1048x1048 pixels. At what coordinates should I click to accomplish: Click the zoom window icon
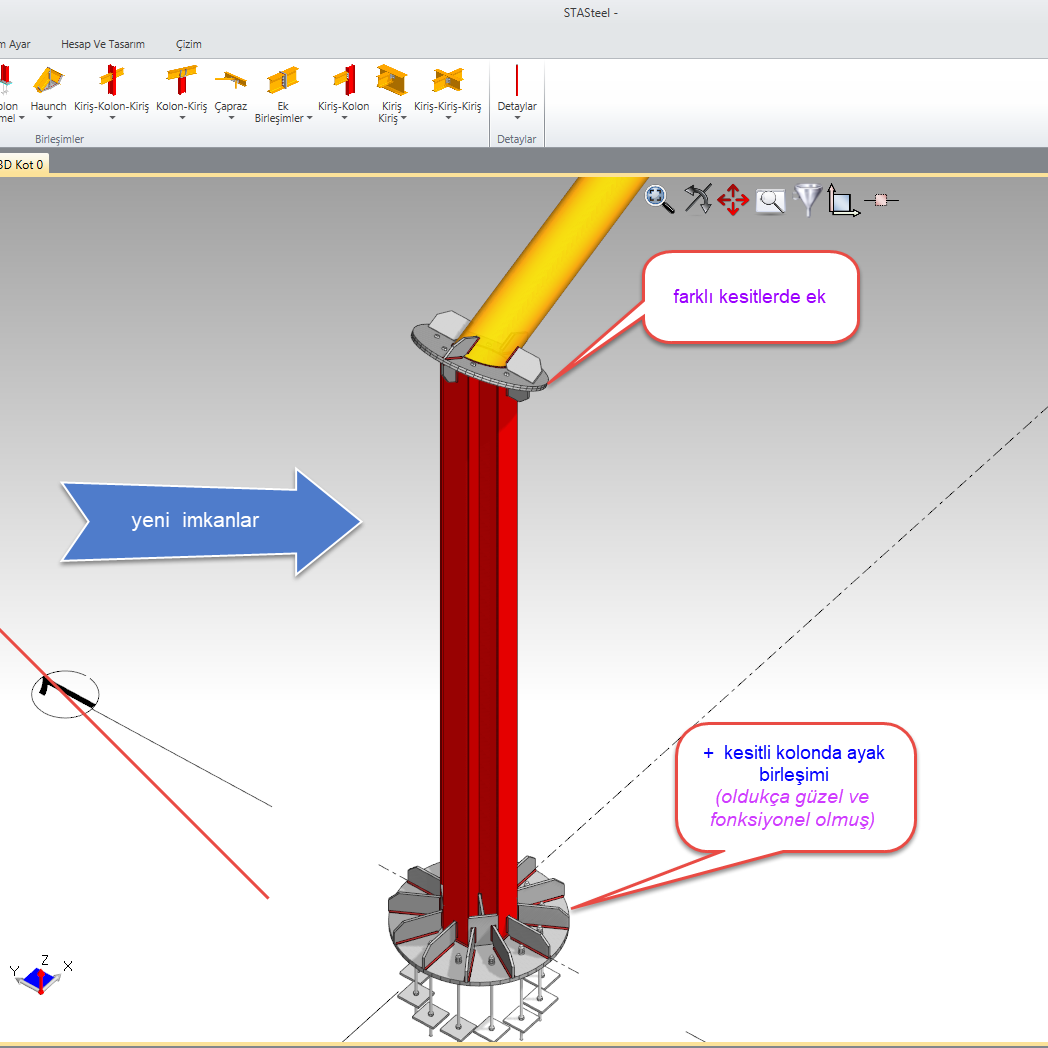point(770,200)
